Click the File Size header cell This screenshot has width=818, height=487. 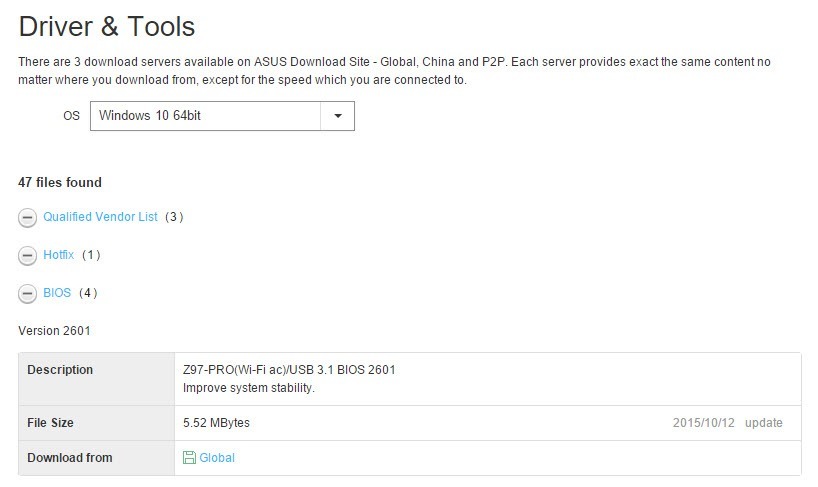[50, 423]
